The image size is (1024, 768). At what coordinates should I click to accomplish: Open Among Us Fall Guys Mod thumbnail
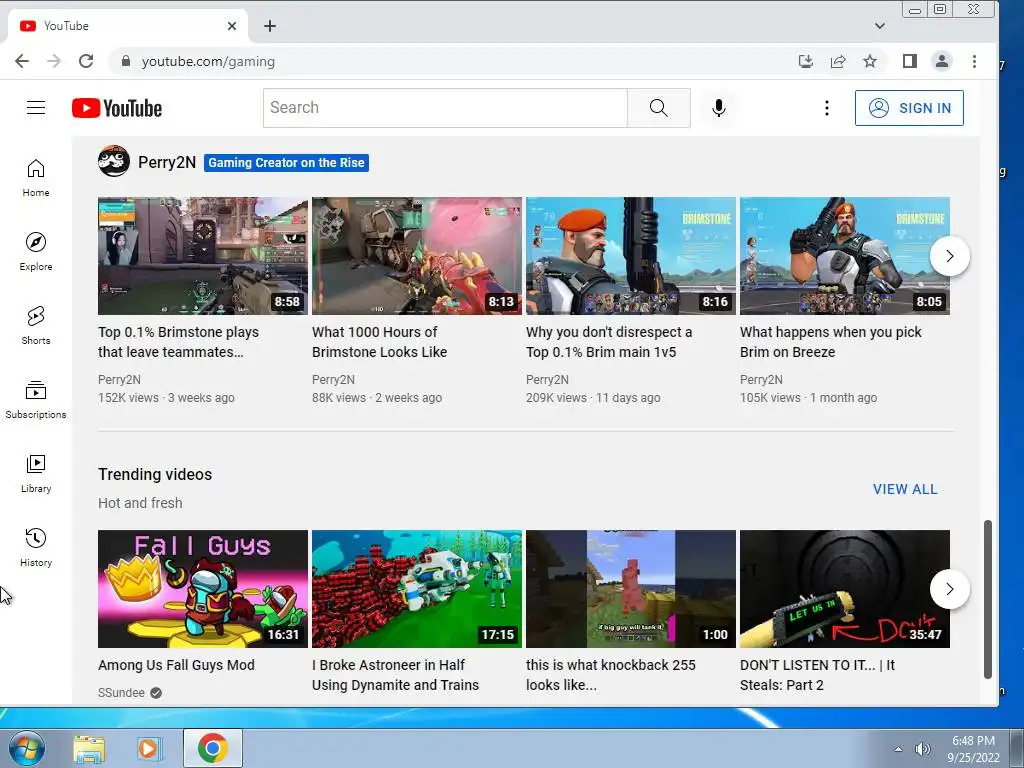(202, 589)
